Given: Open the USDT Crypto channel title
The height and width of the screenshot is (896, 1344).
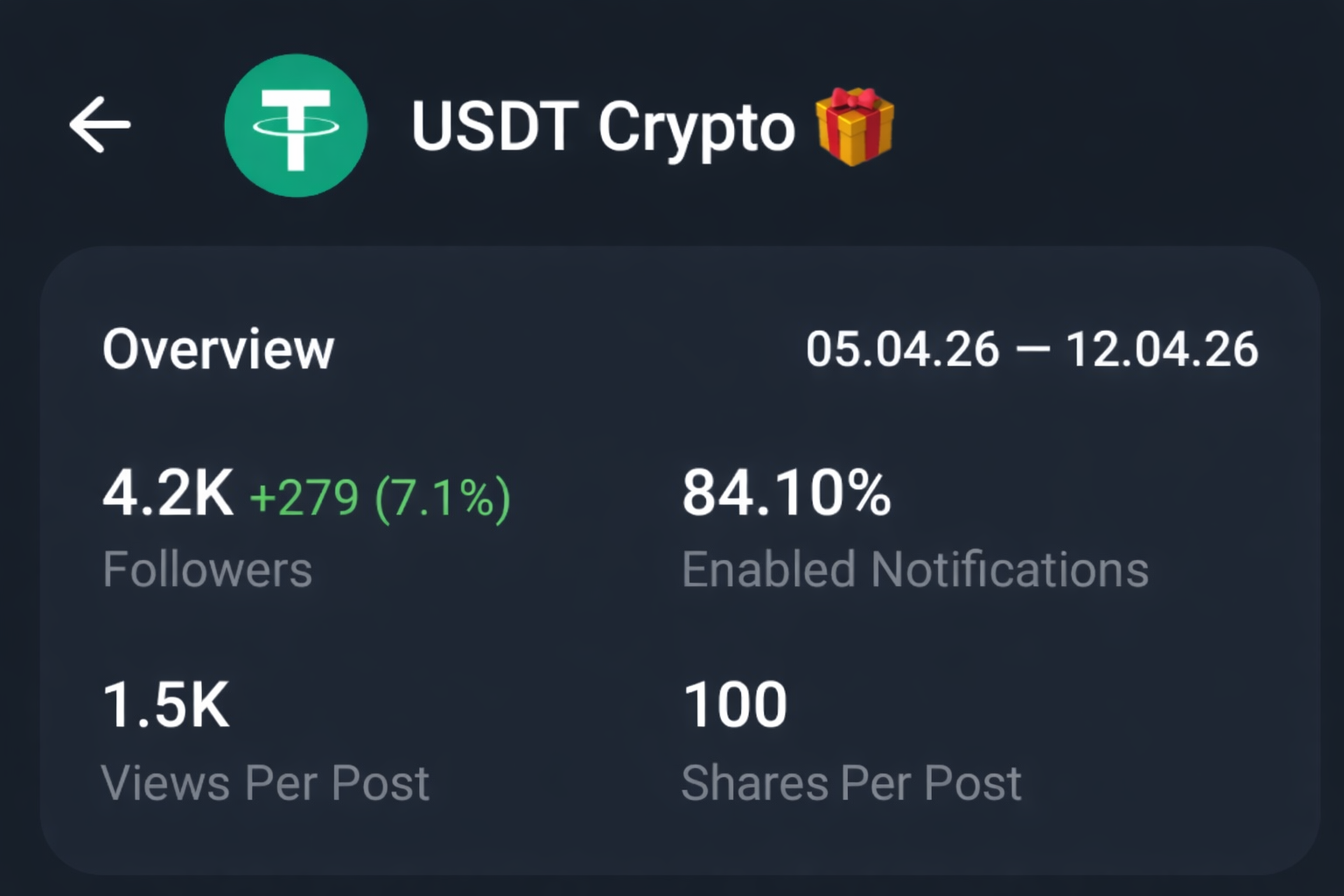Looking at the screenshot, I should [x=602, y=128].
